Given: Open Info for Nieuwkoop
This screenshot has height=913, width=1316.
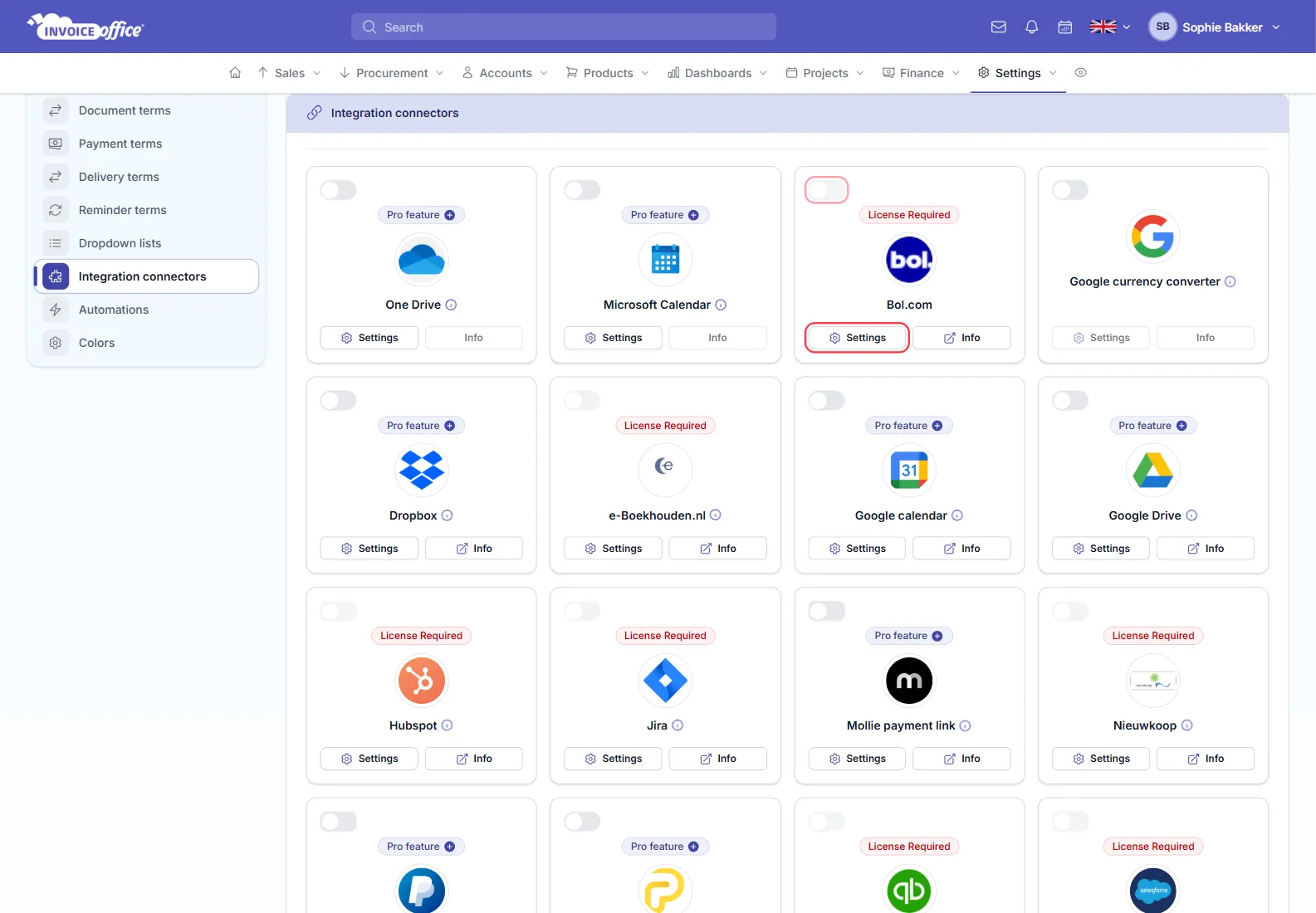Looking at the screenshot, I should pyautogui.click(x=1206, y=759).
